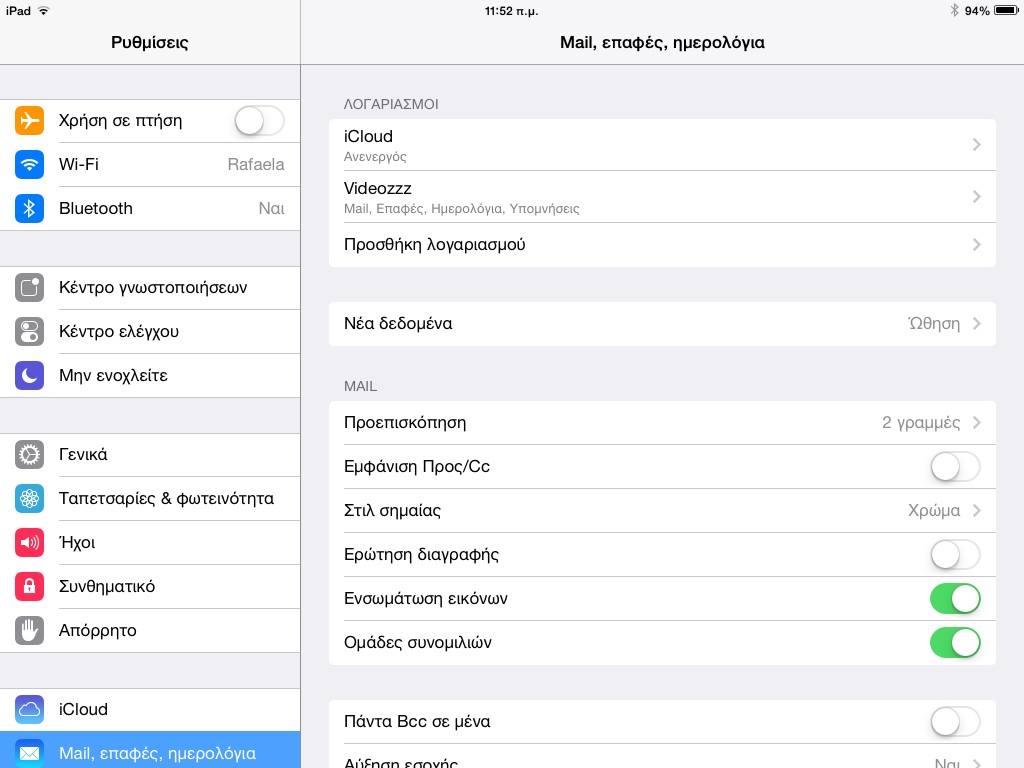Screen dimensions: 1024x768
Task: Tap the gear icon for Γενικά
Action: pos(29,455)
